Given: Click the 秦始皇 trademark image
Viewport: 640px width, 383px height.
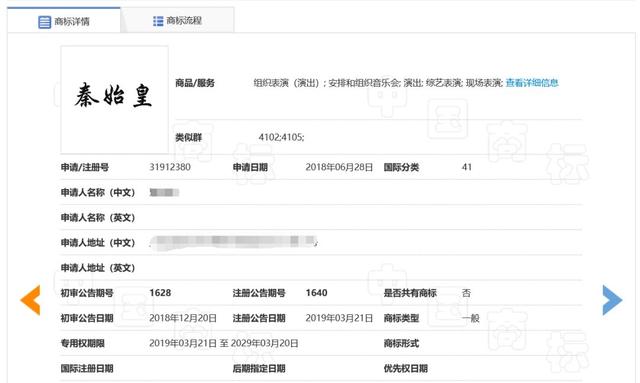Looking at the screenshot, I should coord(114,99).
